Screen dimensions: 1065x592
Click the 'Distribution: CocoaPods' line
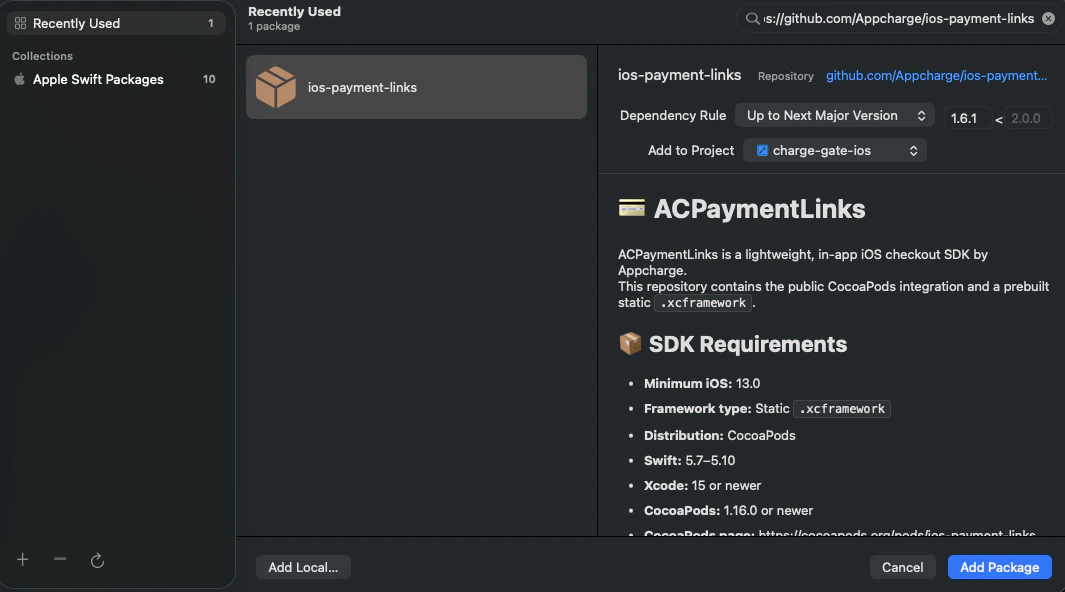(x=719, y=435)
